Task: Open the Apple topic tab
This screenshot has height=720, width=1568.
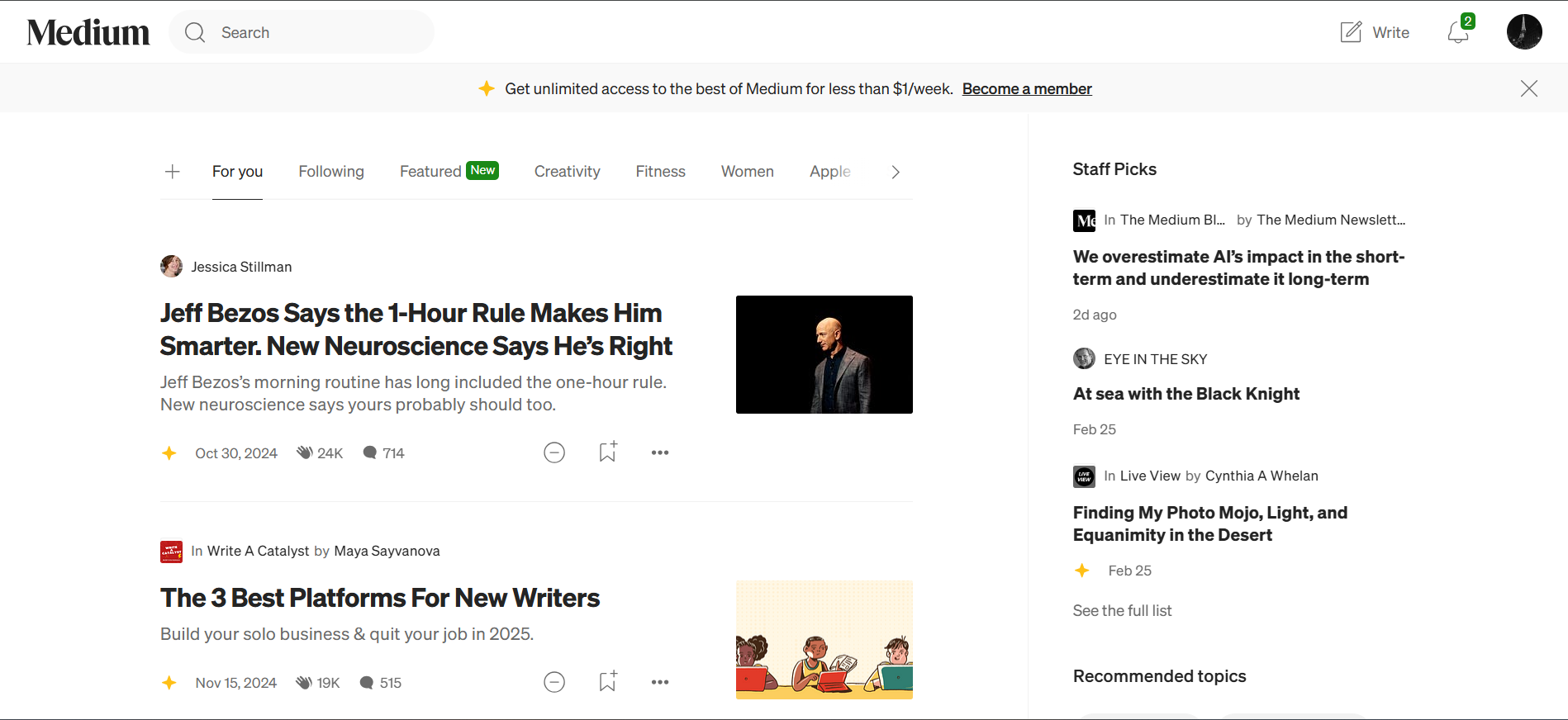Action: (829, 171)
